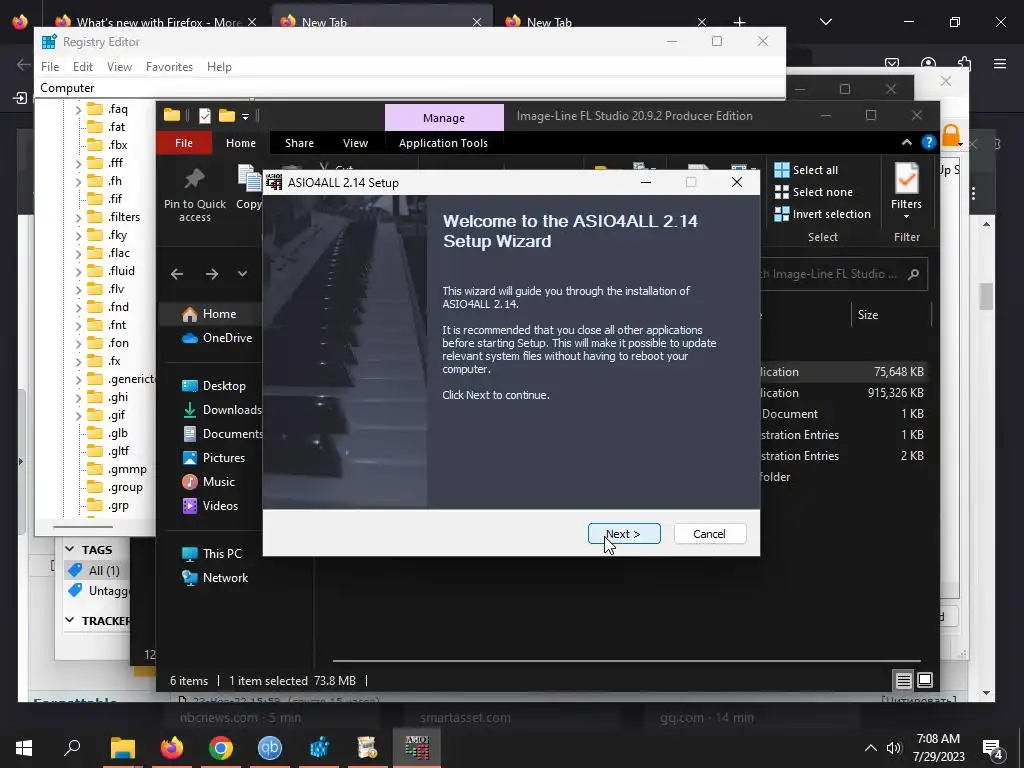Select Network in navigation pane

tap(215, 578)
